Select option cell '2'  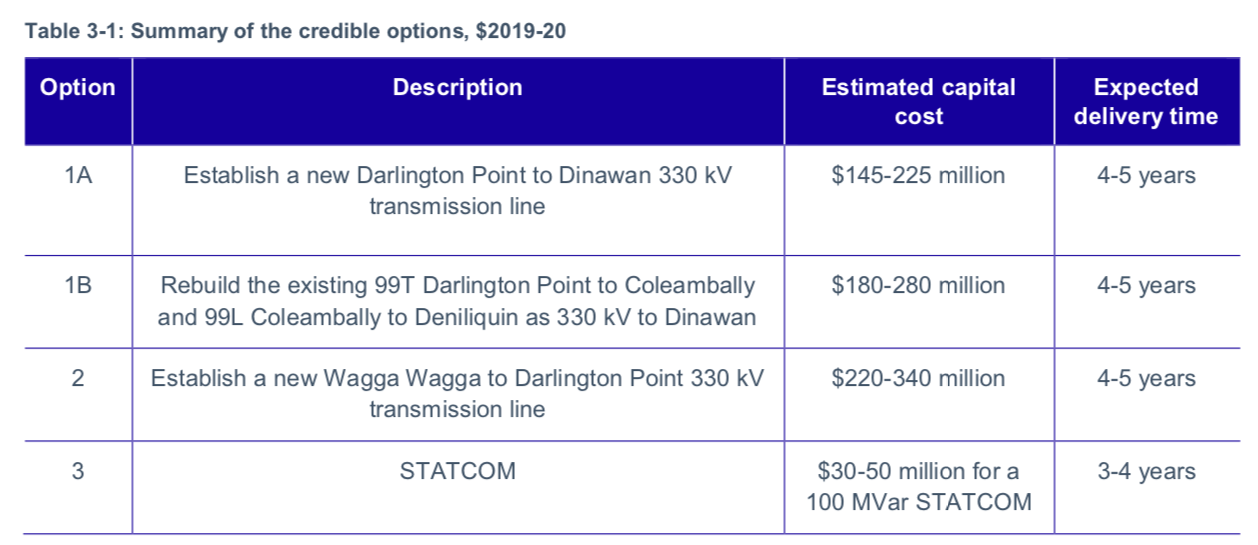click(x=78, y=379)
